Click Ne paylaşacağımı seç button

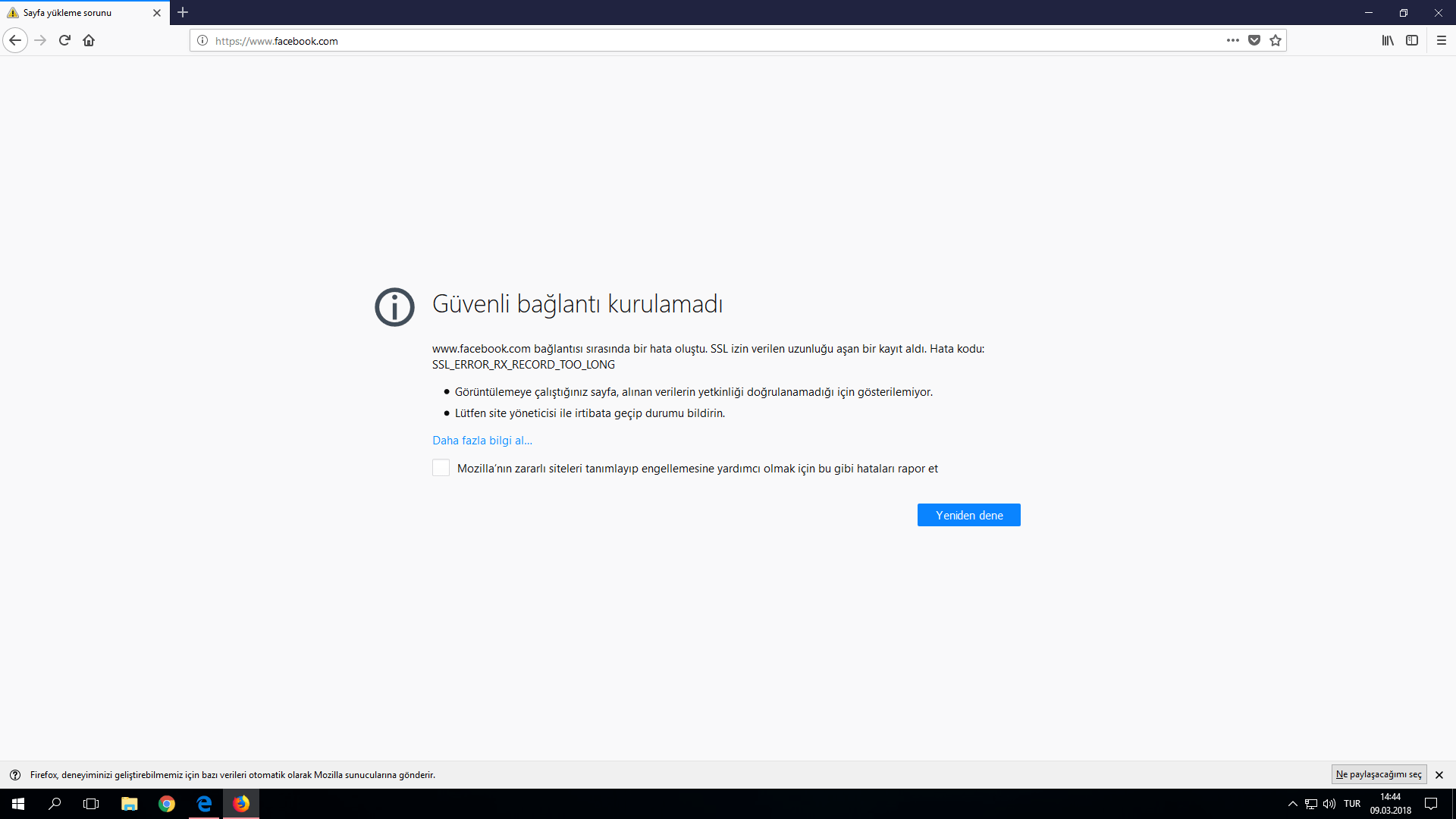point(1379,774)
